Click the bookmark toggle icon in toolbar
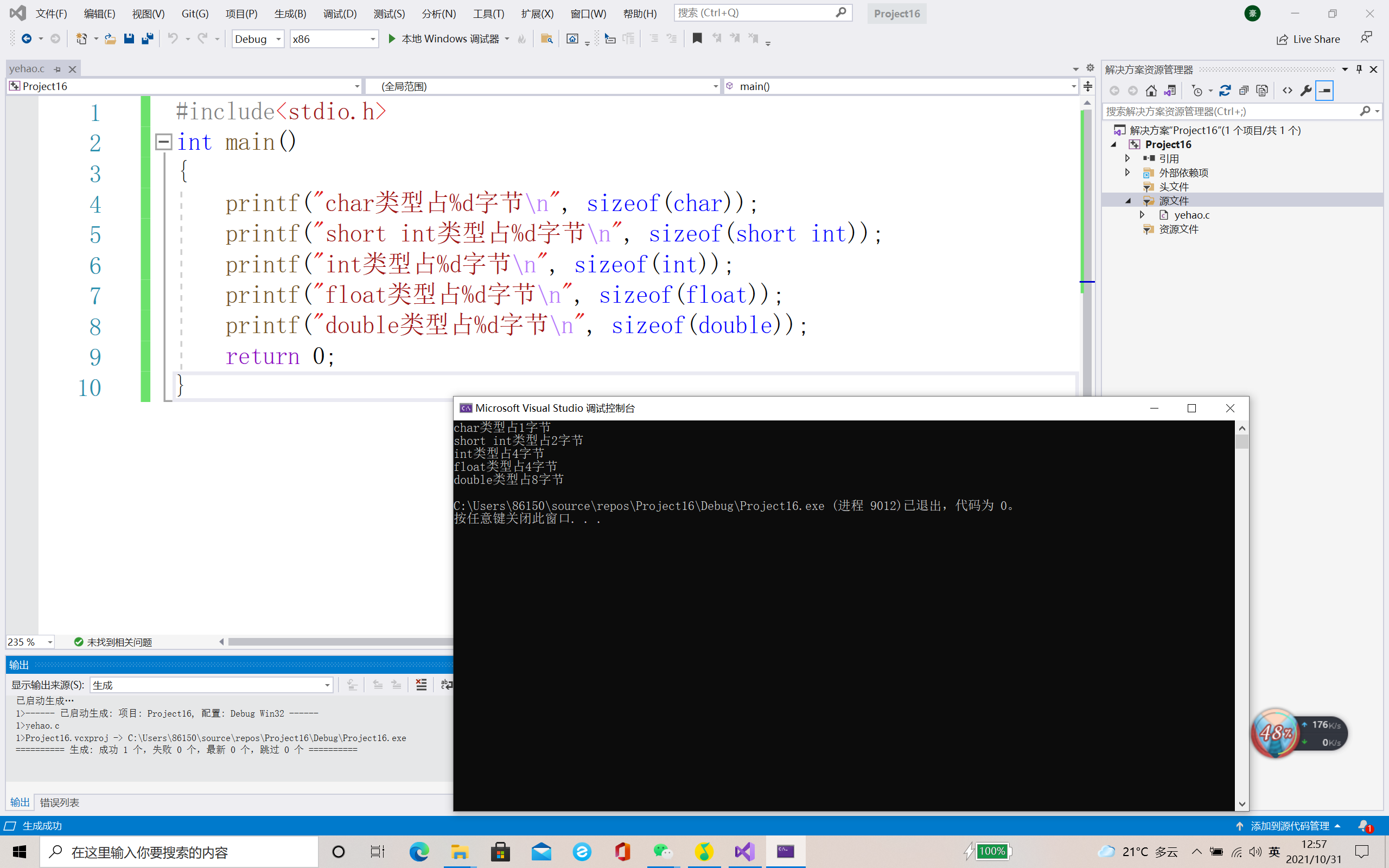Screen dimensions: 1389x868 pos(697,39)
